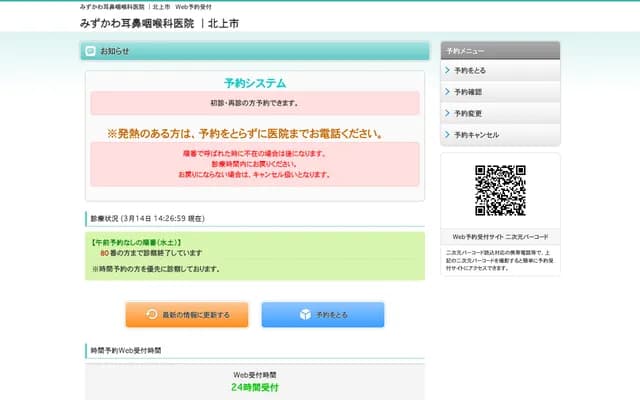Click the 診療状況 timestamp header
The image size is (640, 400).
[x=148, y=217]
